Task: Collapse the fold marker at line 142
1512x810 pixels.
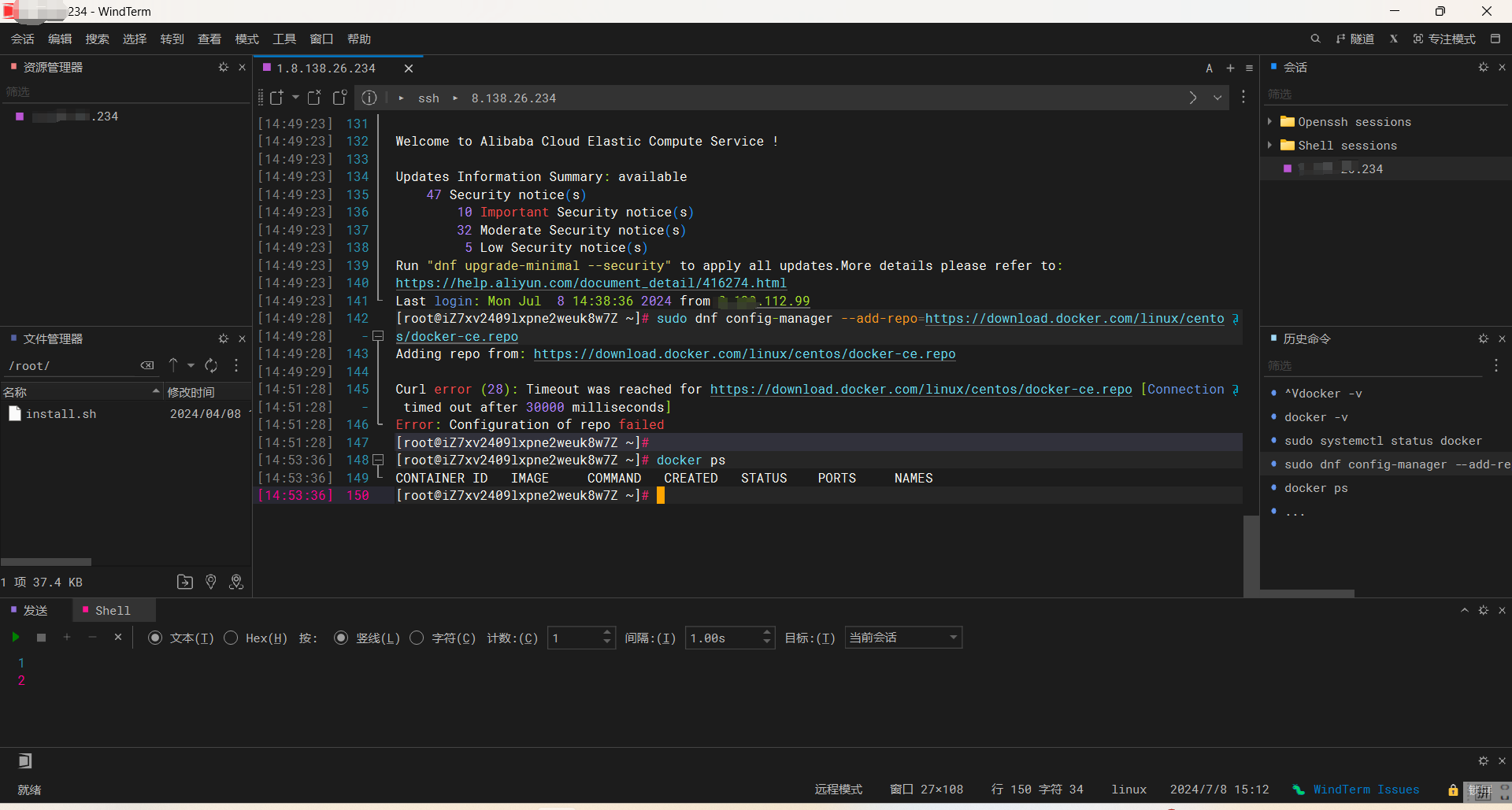Action: point(378,336)
